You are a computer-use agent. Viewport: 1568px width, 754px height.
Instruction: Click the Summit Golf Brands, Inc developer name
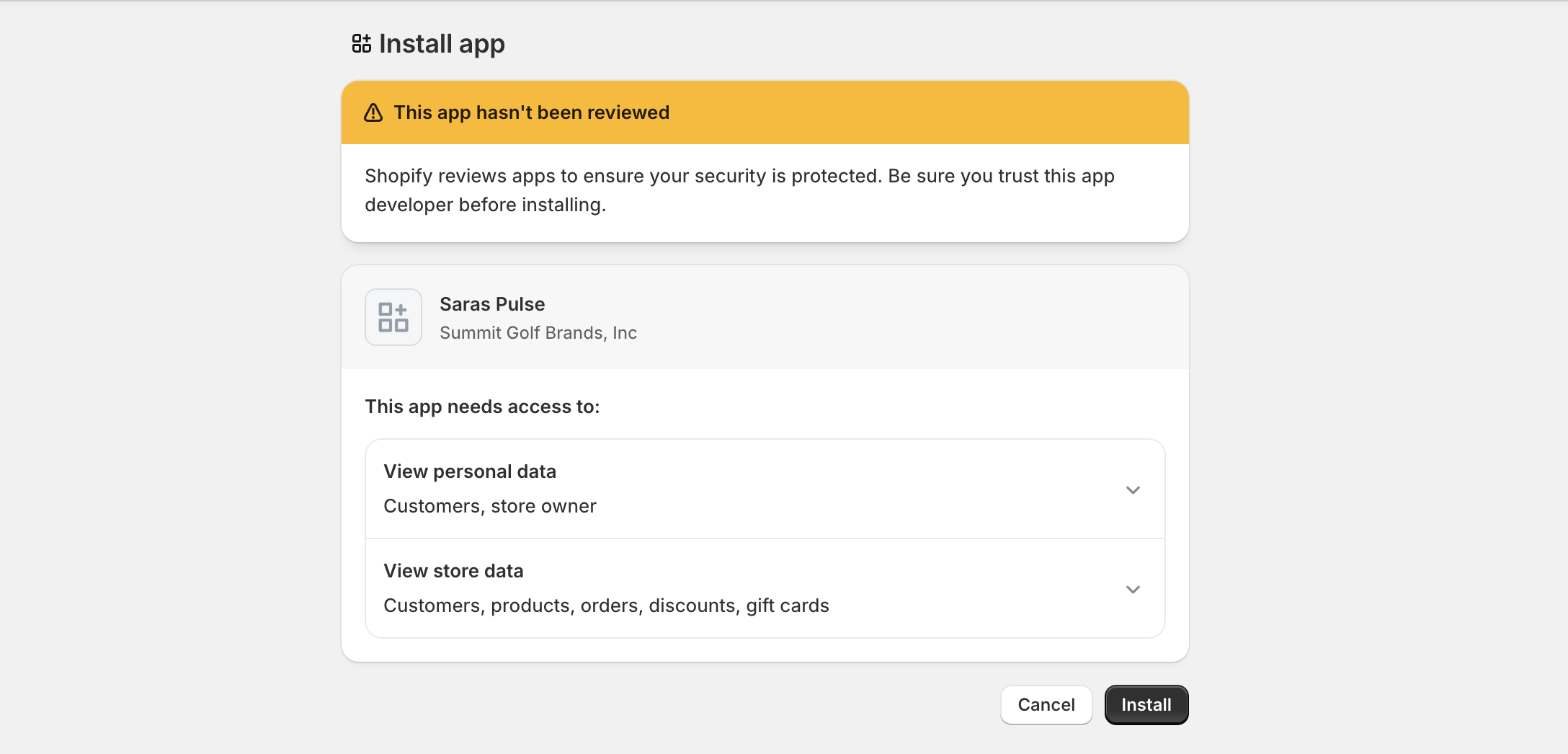point(538,333)
